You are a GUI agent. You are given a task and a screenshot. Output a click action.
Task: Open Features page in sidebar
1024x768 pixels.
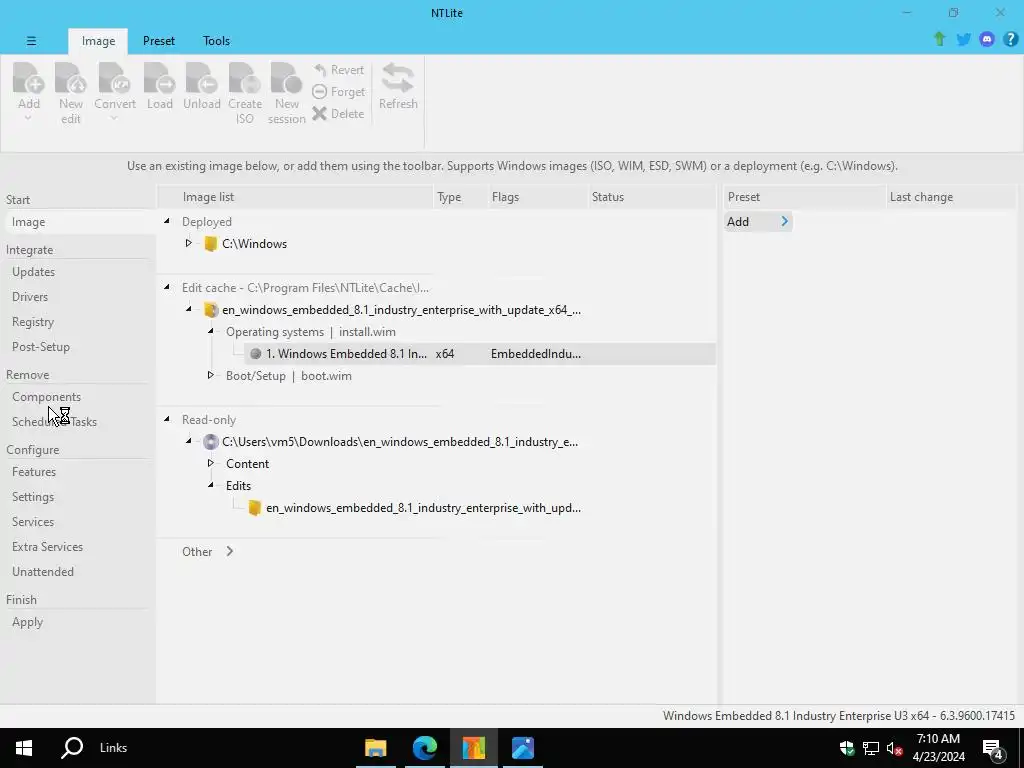point(34,472)
